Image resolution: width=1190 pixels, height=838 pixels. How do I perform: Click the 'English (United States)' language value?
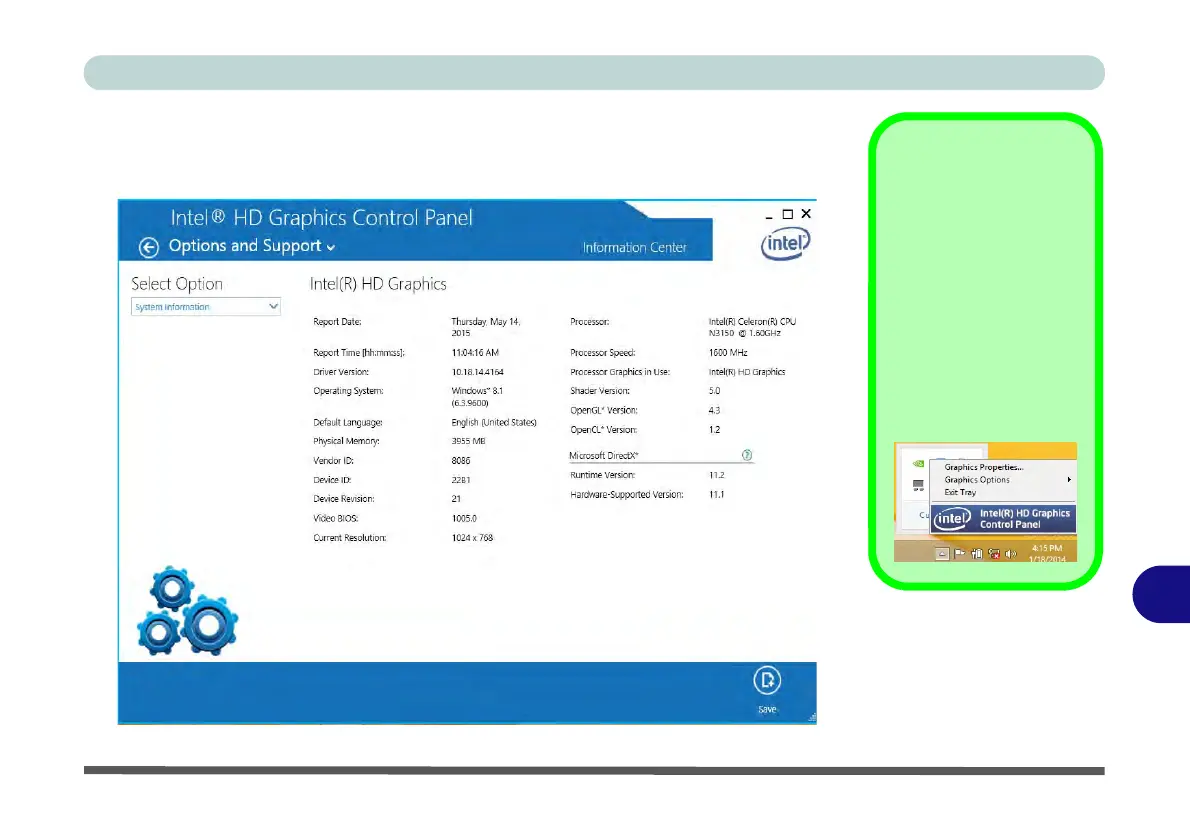(494, 423)
